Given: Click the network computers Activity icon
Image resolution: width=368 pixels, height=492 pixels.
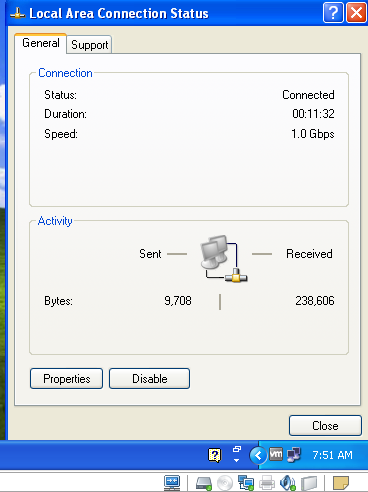Looking at the screenshot, I should point(224,259).
